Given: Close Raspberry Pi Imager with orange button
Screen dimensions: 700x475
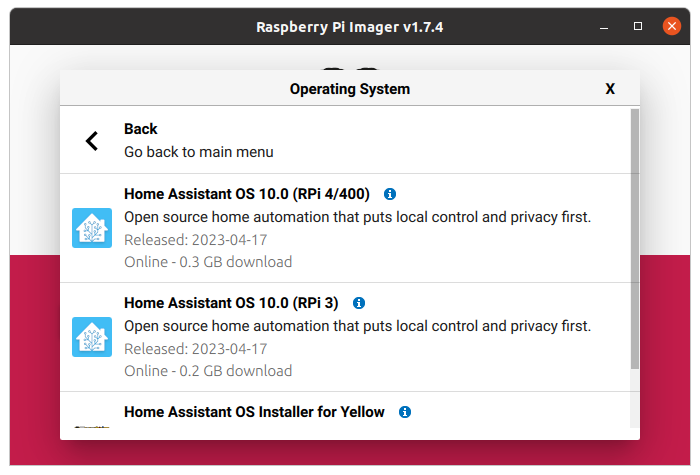Looking at the screenshot, I should pos(671,26).
